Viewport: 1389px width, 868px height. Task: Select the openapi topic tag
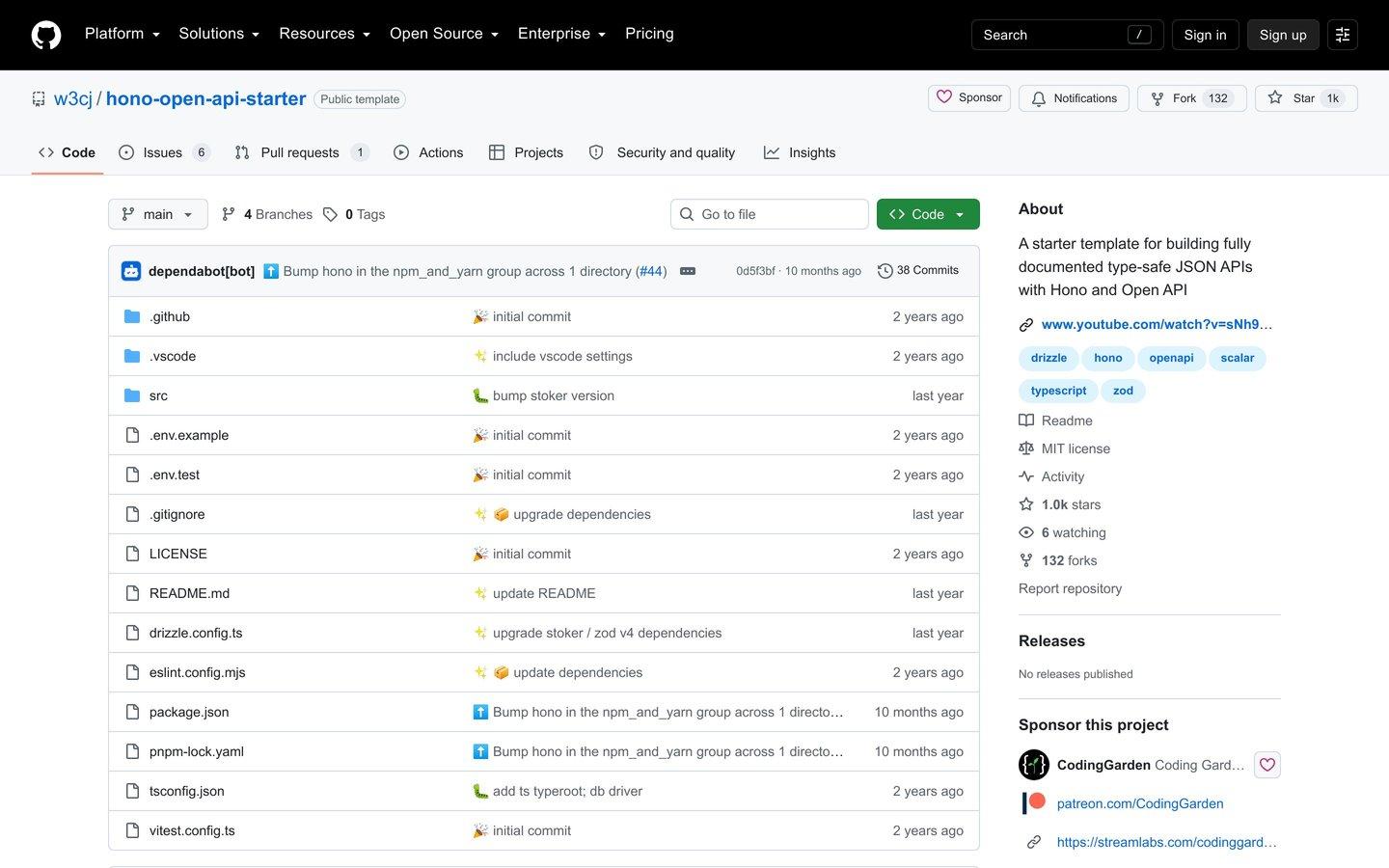pyautogui.click(x=1171, y=358)
